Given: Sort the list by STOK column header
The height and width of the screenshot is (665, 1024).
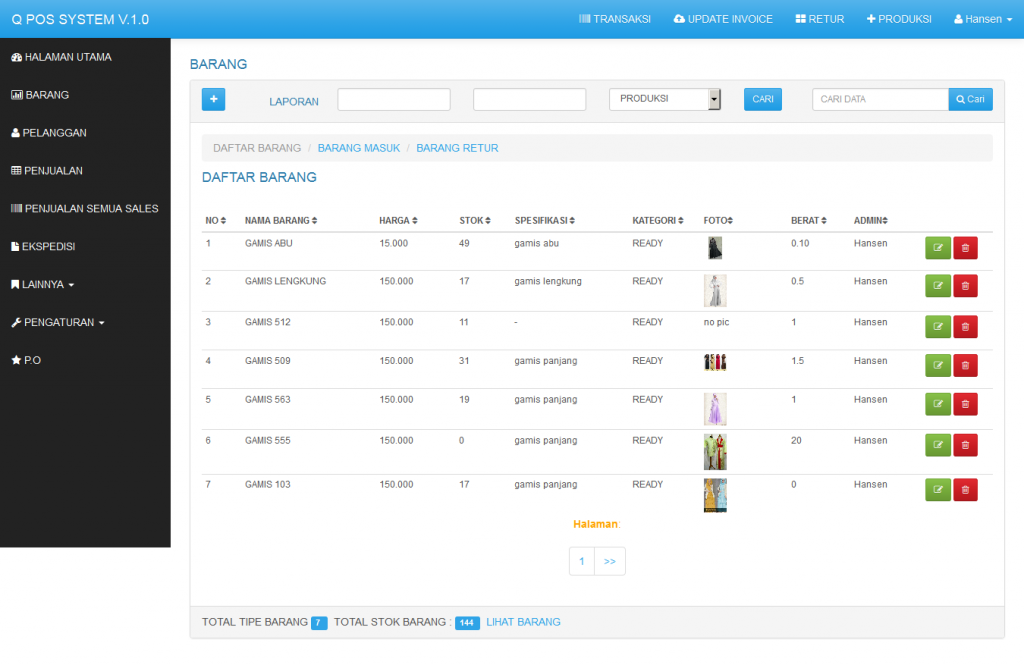Looking at the screenshot, I should coord(474,220).
